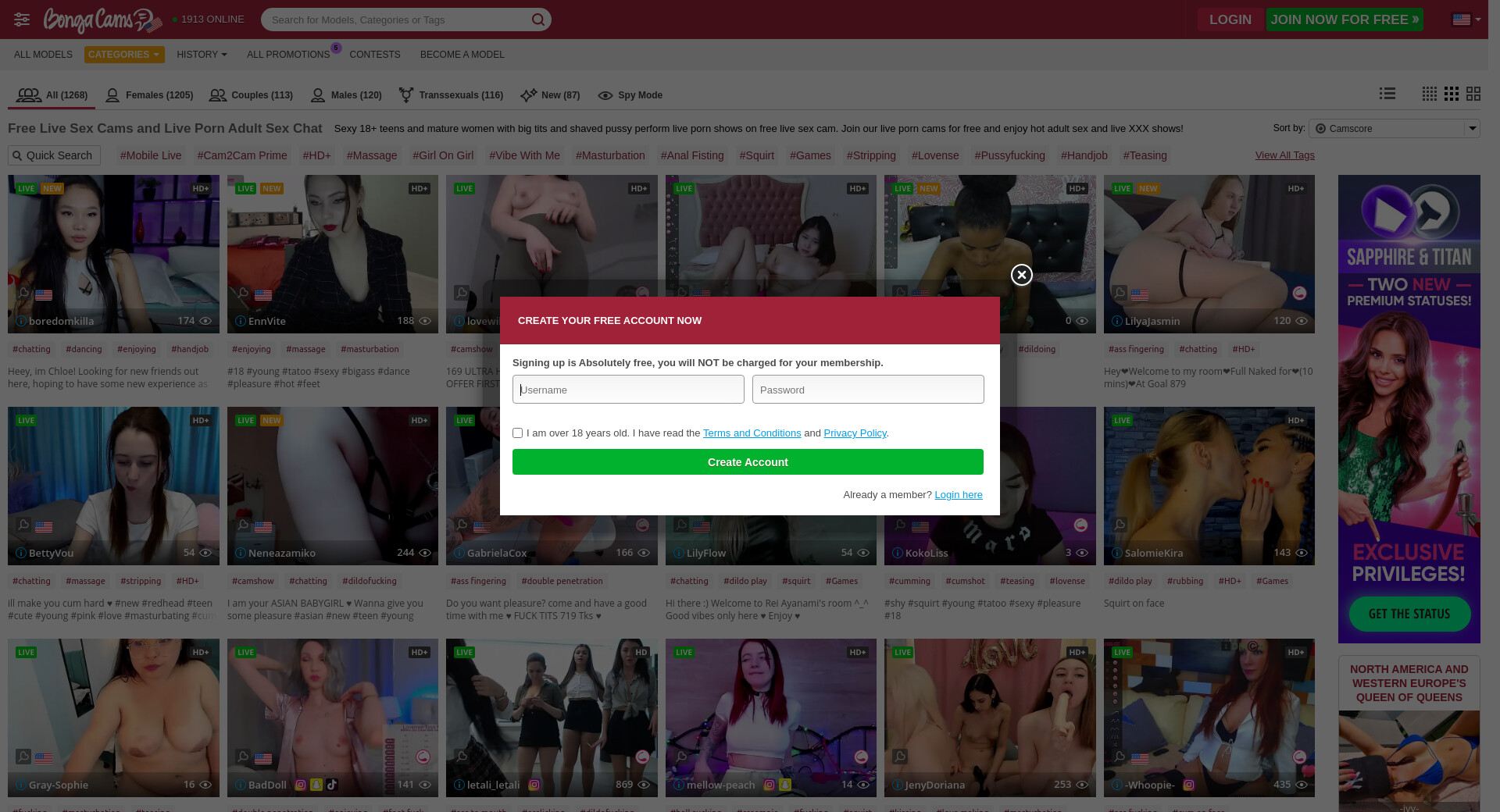Enable Spy Mode filter
The height and width of the screenshot is (812, 1500).
click(630, 95)
